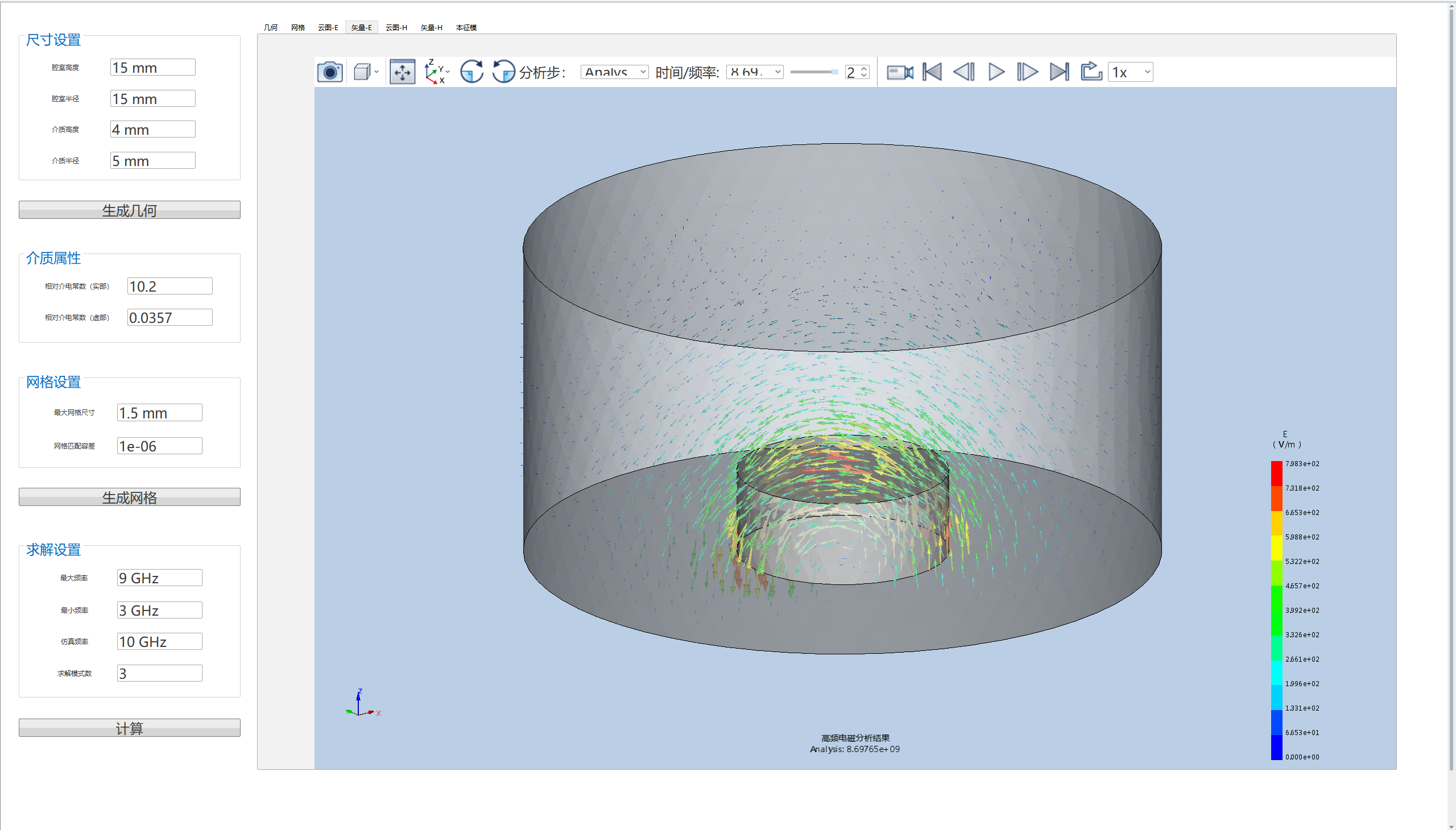Click the 腔室高度 input field

153,67
